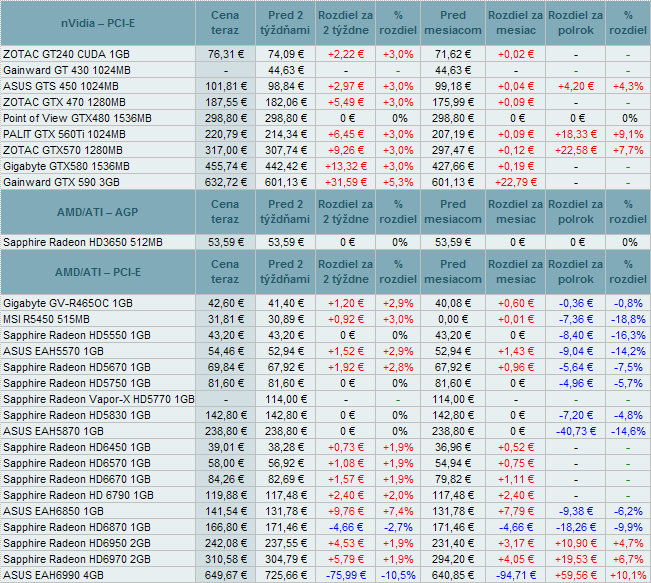Click current price 632,72 € cell
Image resolution: width=651 pixels, height=583 pixels.
click(226, 182)
